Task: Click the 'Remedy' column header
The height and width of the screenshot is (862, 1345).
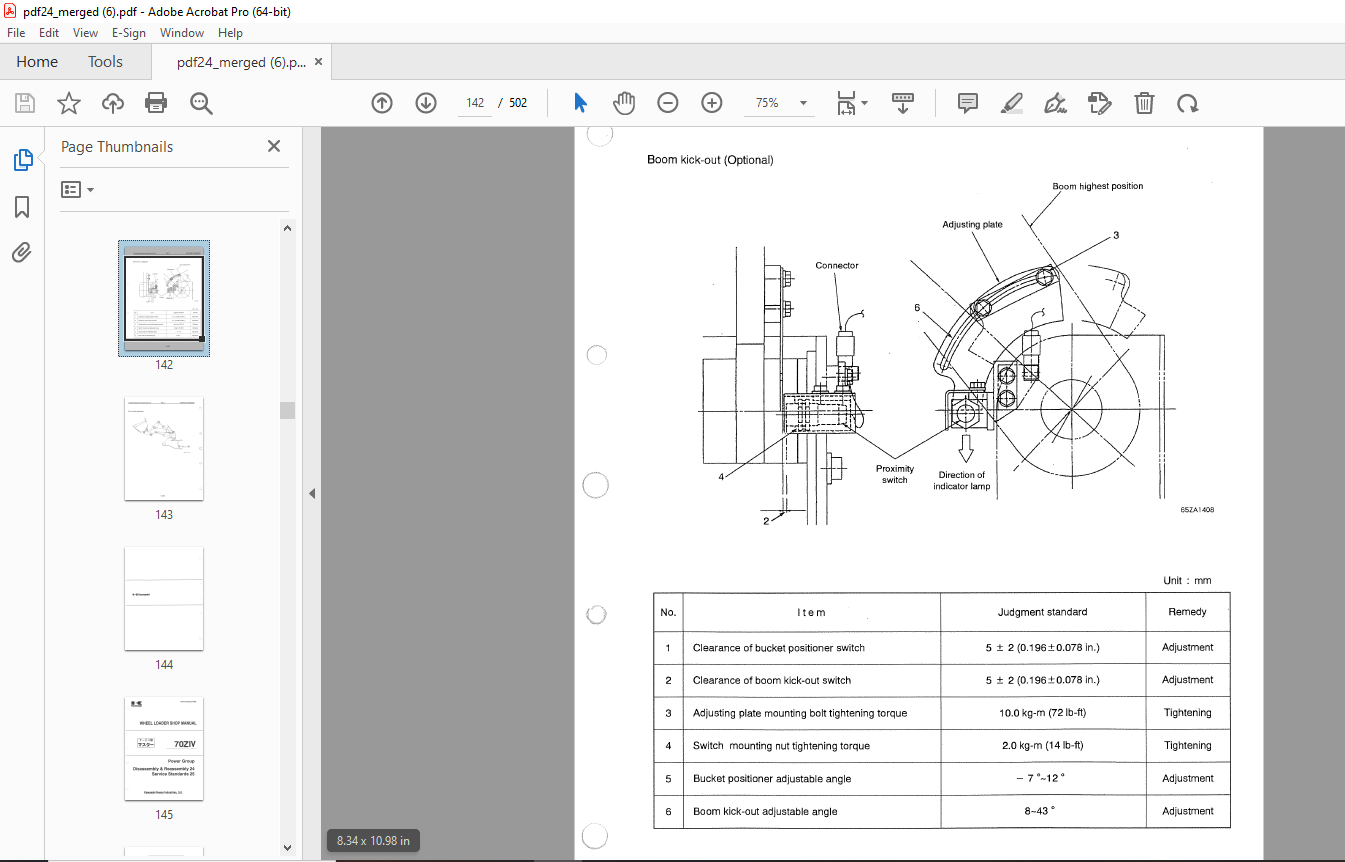Action: [1187, 612]
